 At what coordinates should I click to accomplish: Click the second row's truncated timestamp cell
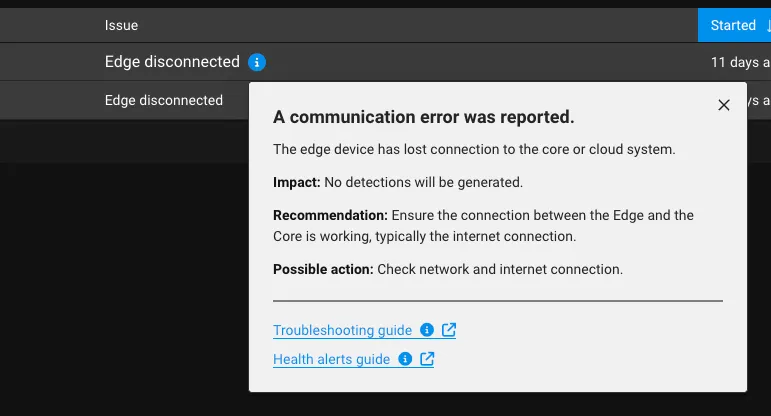click(x=759, y=101)
